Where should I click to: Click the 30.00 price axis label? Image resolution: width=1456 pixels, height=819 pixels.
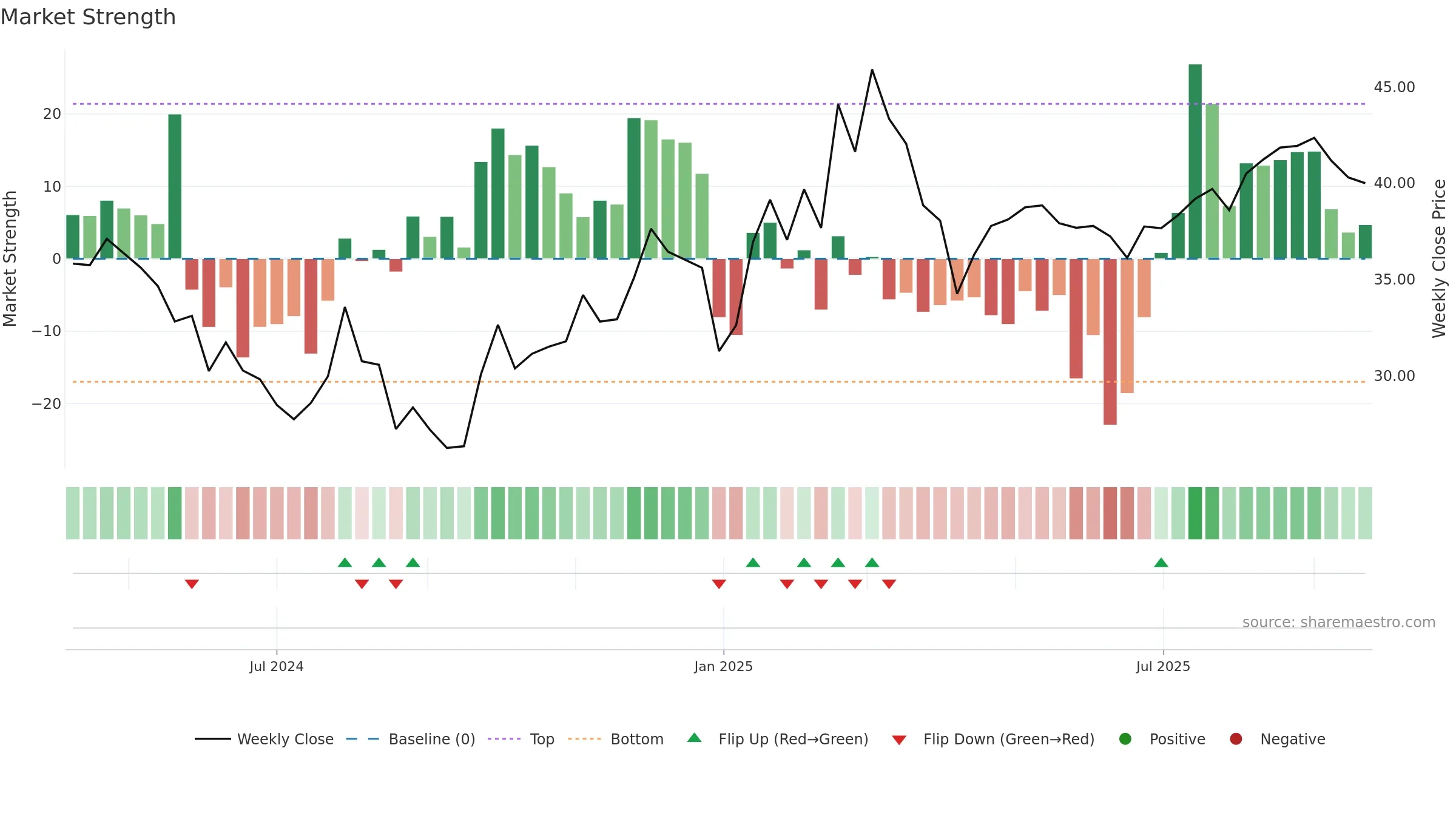tap(1394, 376)
